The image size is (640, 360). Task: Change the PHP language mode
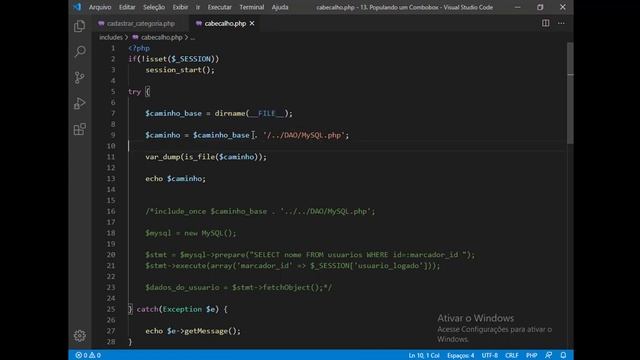(x=531, y=355)
